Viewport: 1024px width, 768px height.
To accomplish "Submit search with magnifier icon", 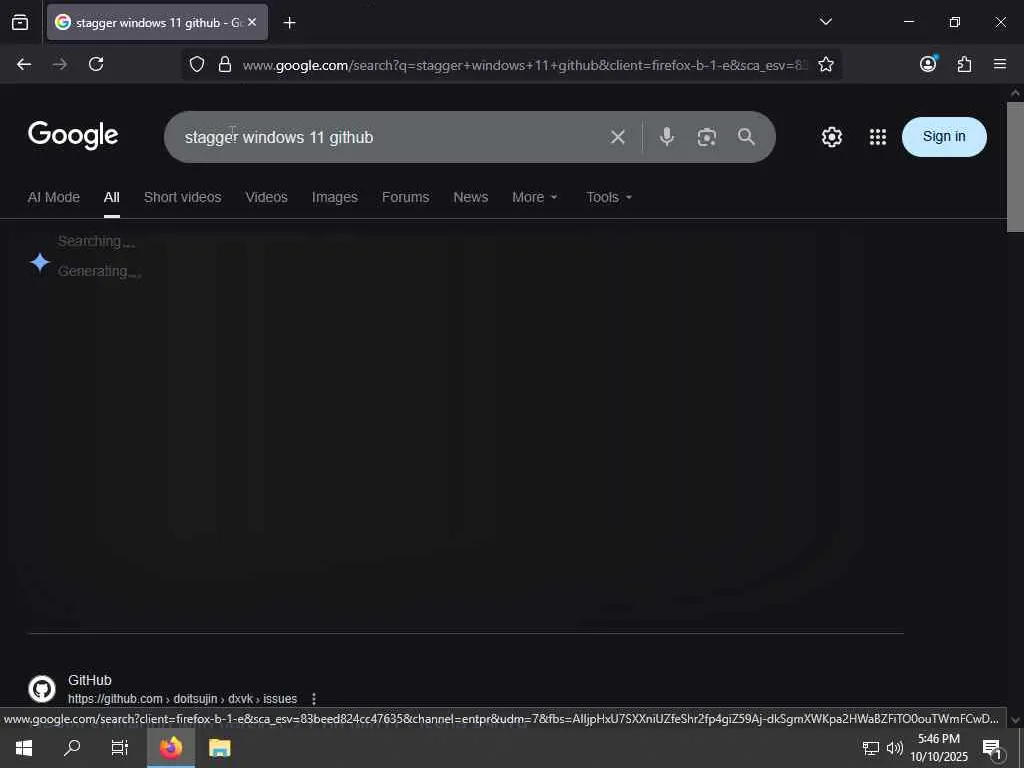I will [746, 136].
